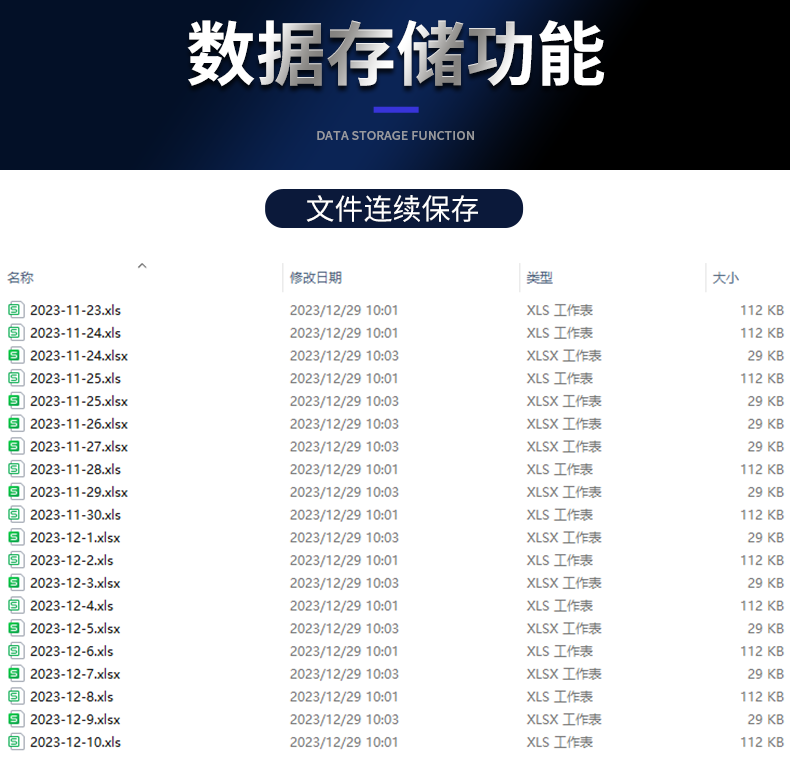Viewport: 790px width, 769px height.
Task: Click the 文件连续保存 button
Action: pos(393,209)
